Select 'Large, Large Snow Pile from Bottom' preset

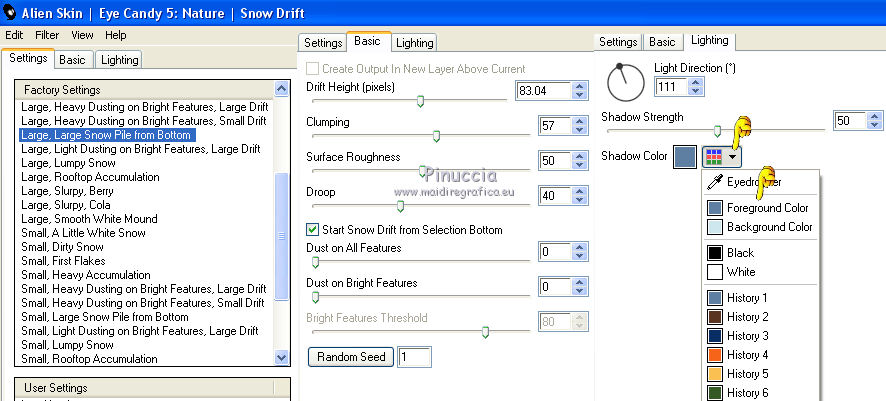click(x=106, y=135)
